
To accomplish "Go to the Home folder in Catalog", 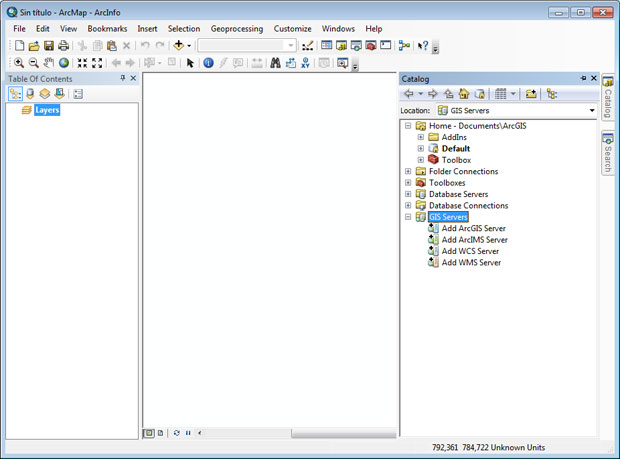I will pyautogui.click(x=464, y=94).
